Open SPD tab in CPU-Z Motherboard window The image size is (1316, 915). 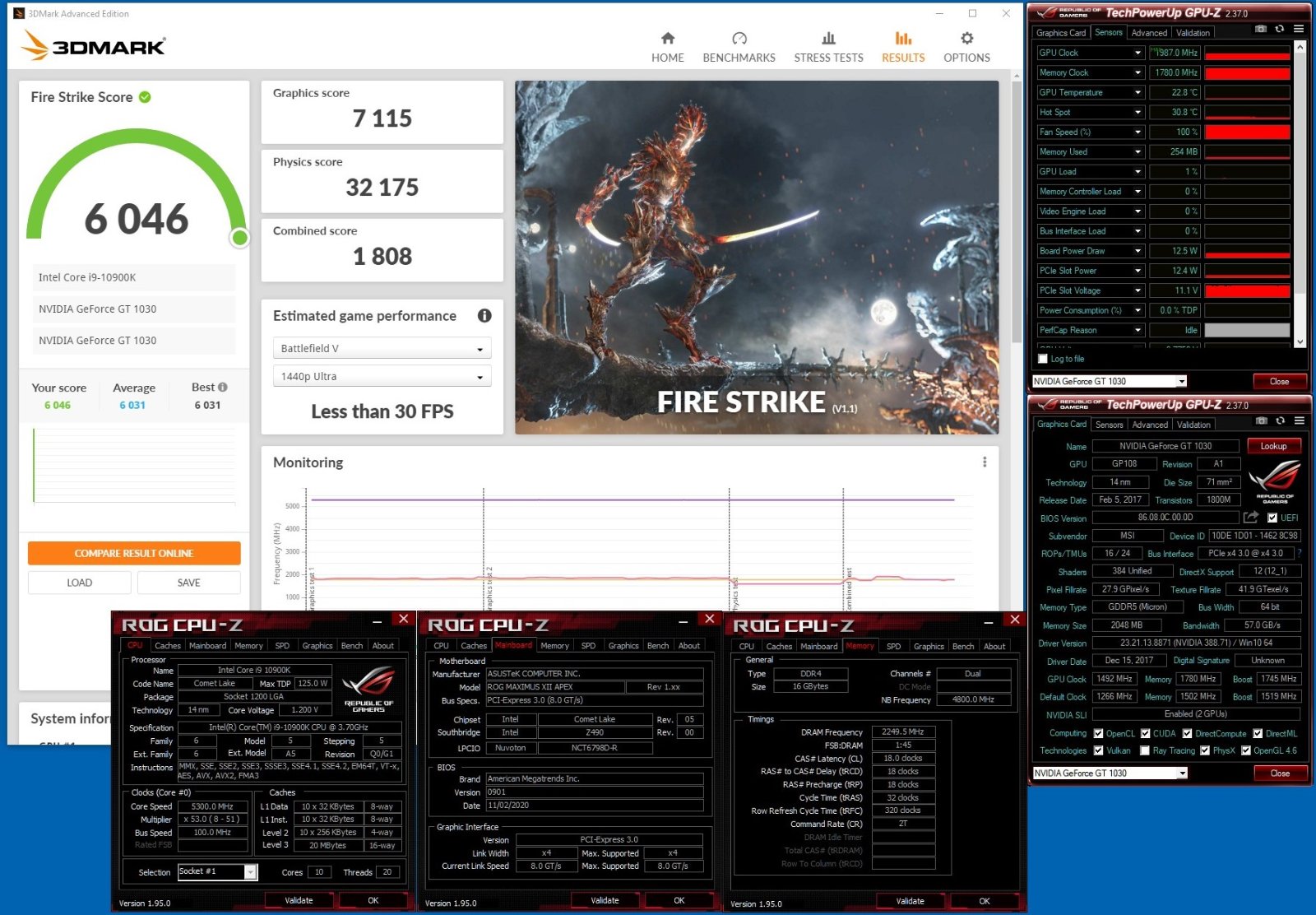(588, 646)
